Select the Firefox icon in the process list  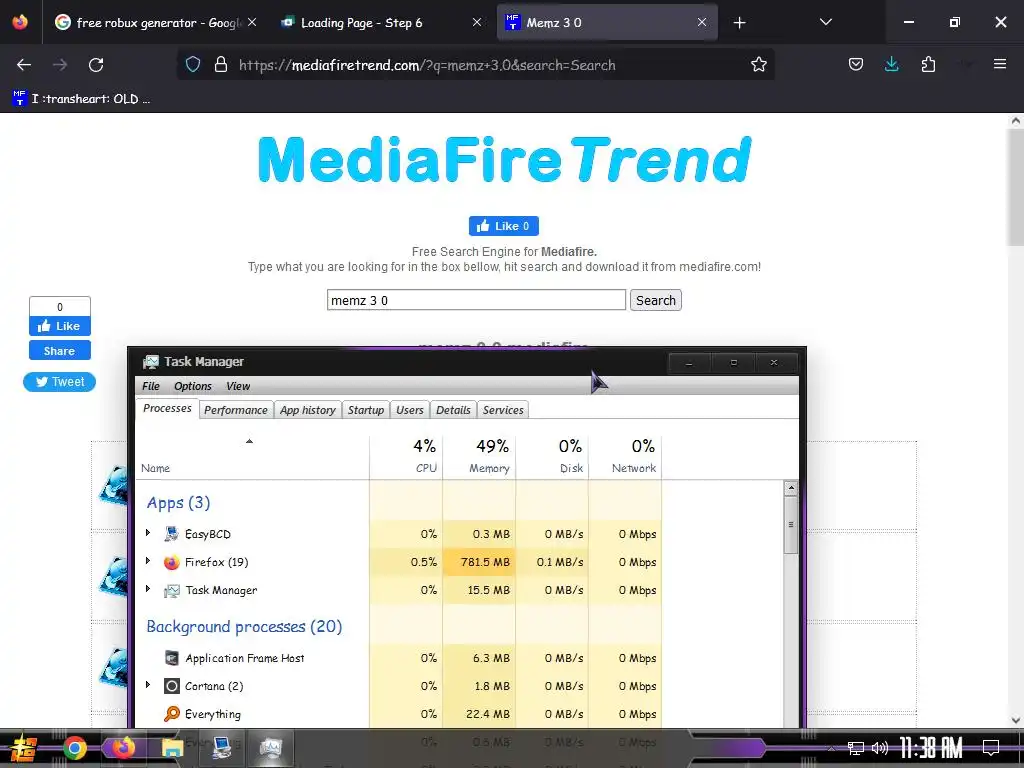pyautogui.click(x=171, y=562)
